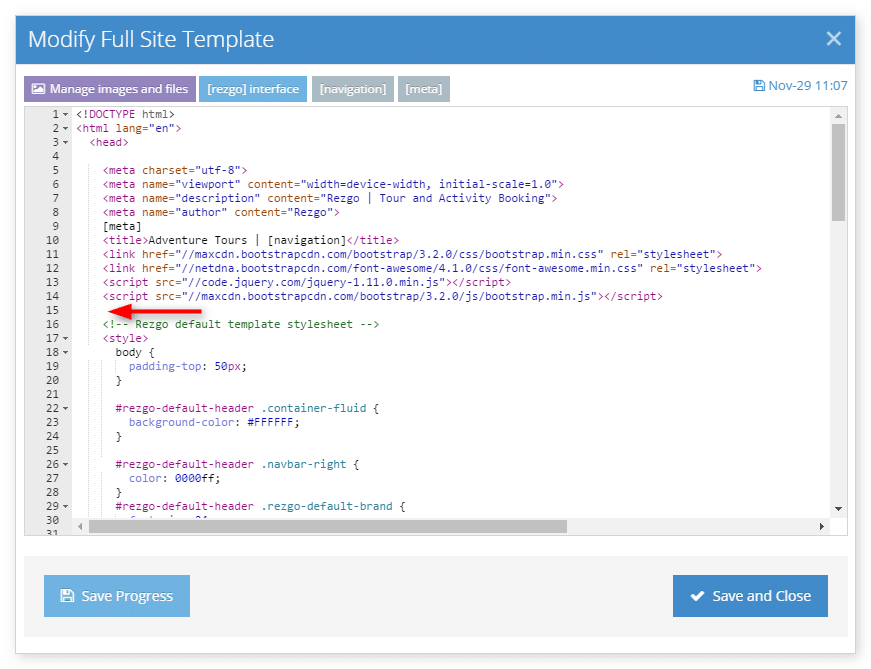
Task: Collapse the head tag fold on line 3
Action: click(x=66, y=142)
